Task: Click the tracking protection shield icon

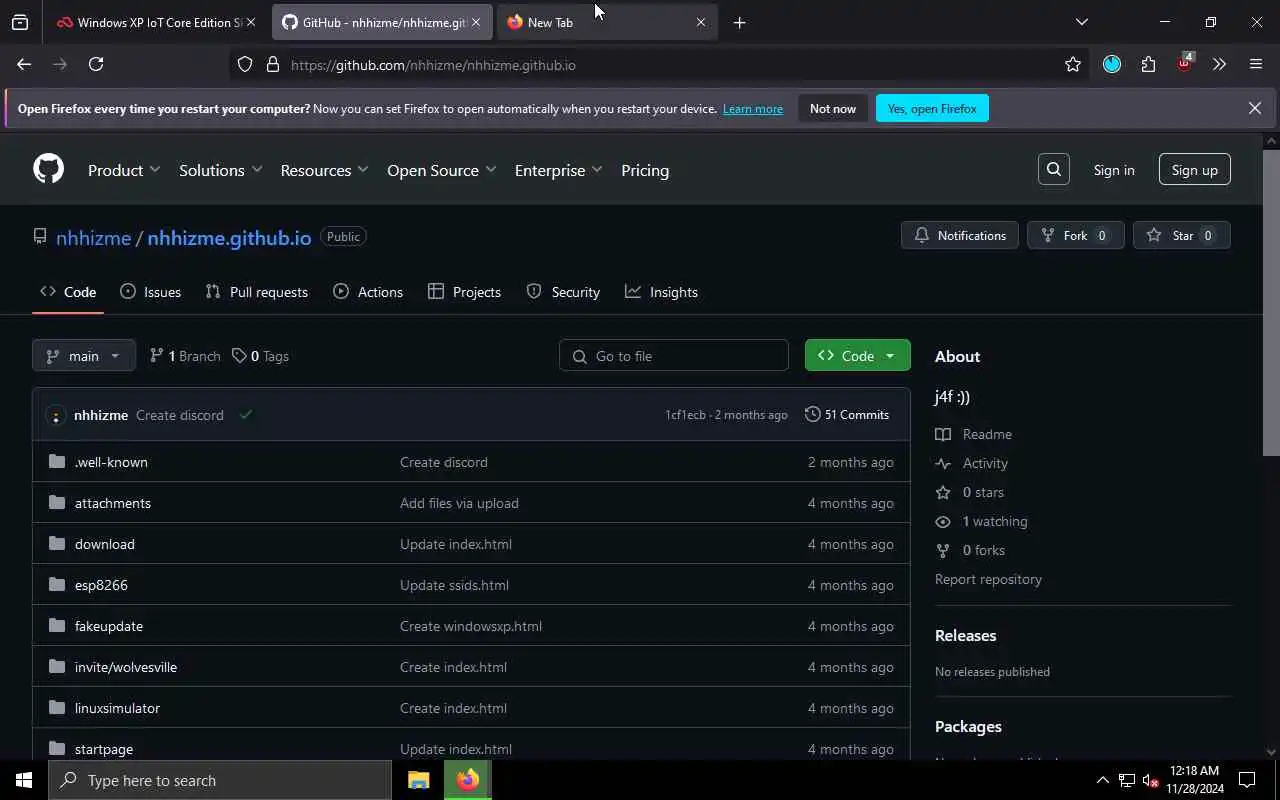Action: [x=245, y=65]
